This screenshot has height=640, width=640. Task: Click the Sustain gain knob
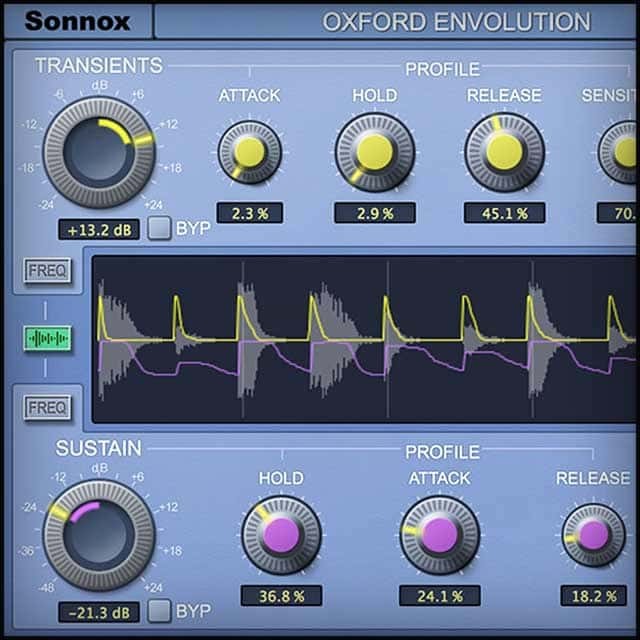[99, 534]
